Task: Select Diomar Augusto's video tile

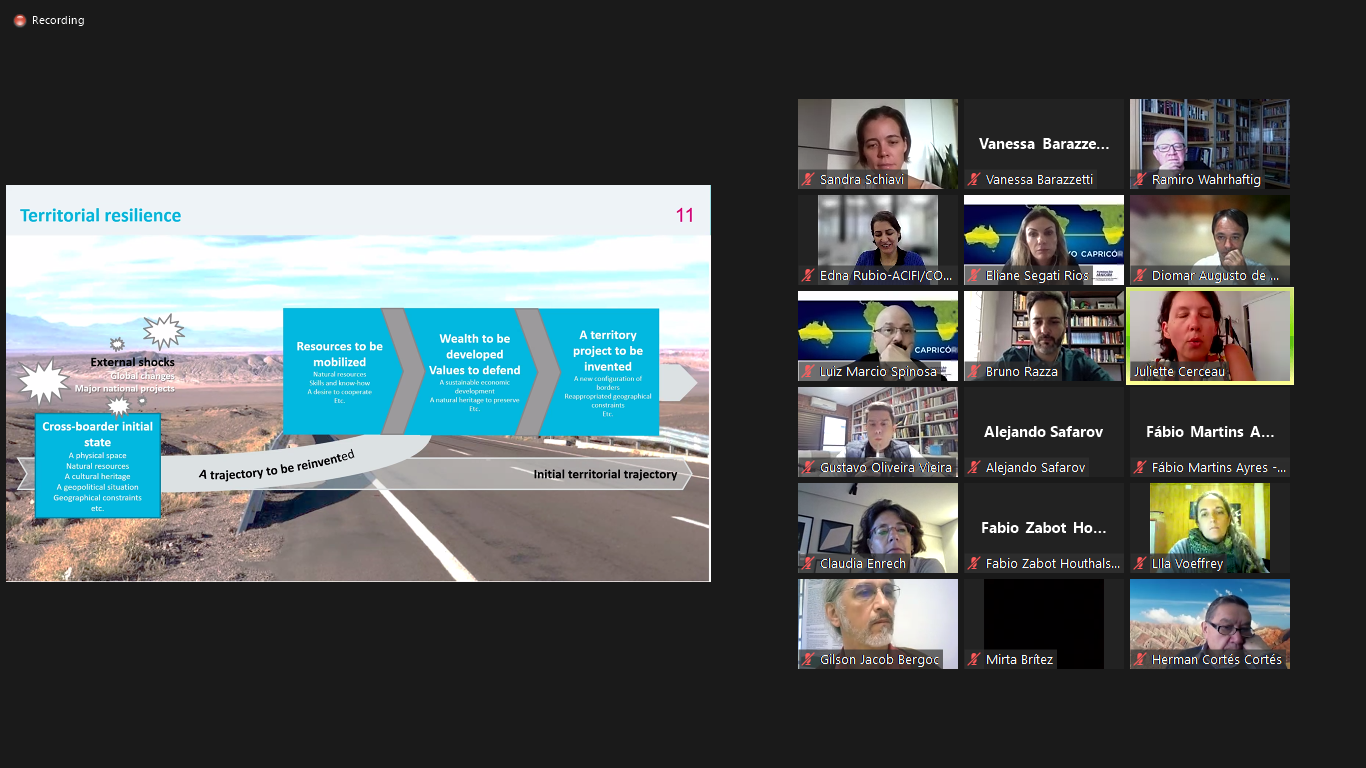Action: pyautogui.click(x=1210, y=240)
